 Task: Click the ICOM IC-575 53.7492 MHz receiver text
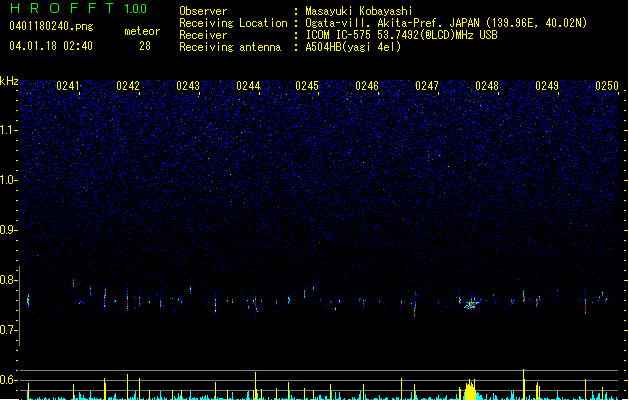pos(401,35)
